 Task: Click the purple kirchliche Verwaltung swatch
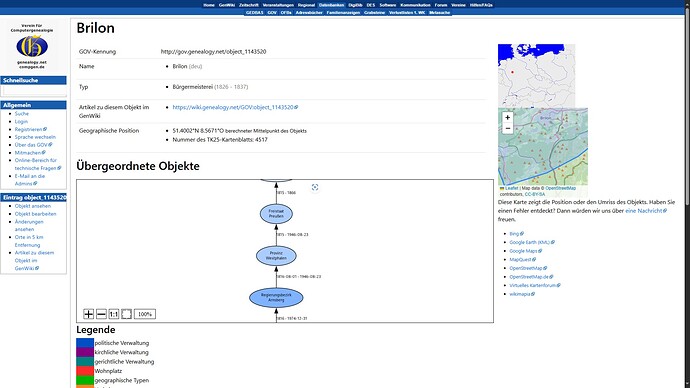pyautogui.click(x=85, y=352)
